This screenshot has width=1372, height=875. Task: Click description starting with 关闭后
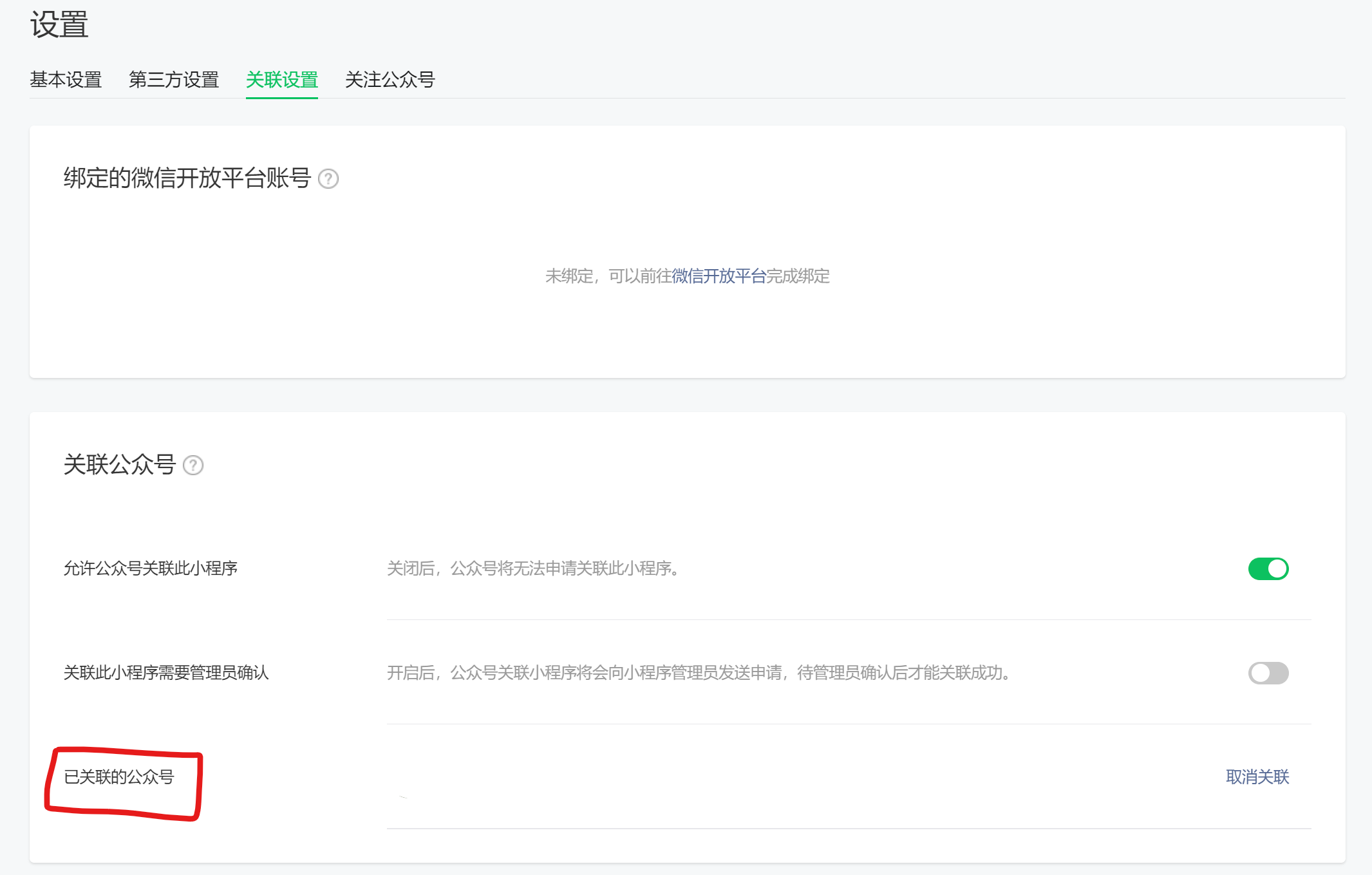(534, 569)
